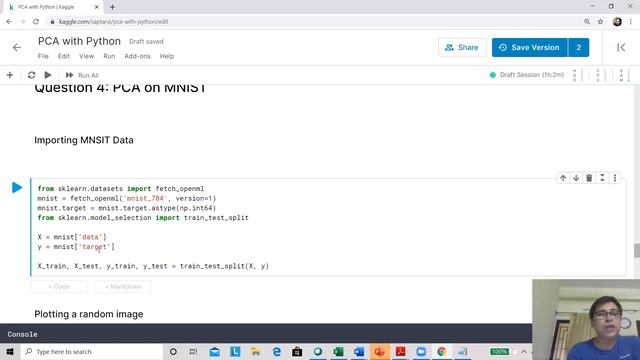640x360 pixels.
Task: Delete the code cell via the trash icon
Action: [589, 178]
